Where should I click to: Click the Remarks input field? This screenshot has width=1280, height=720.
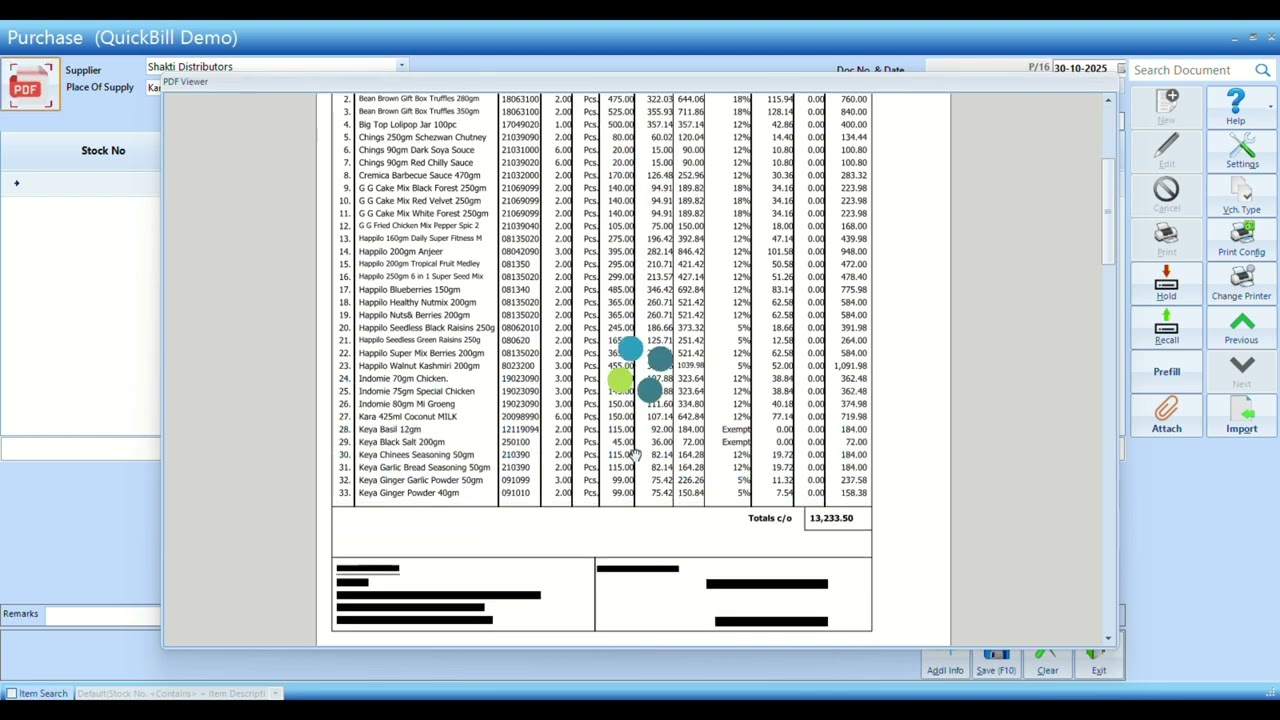(x=102, y=614)
